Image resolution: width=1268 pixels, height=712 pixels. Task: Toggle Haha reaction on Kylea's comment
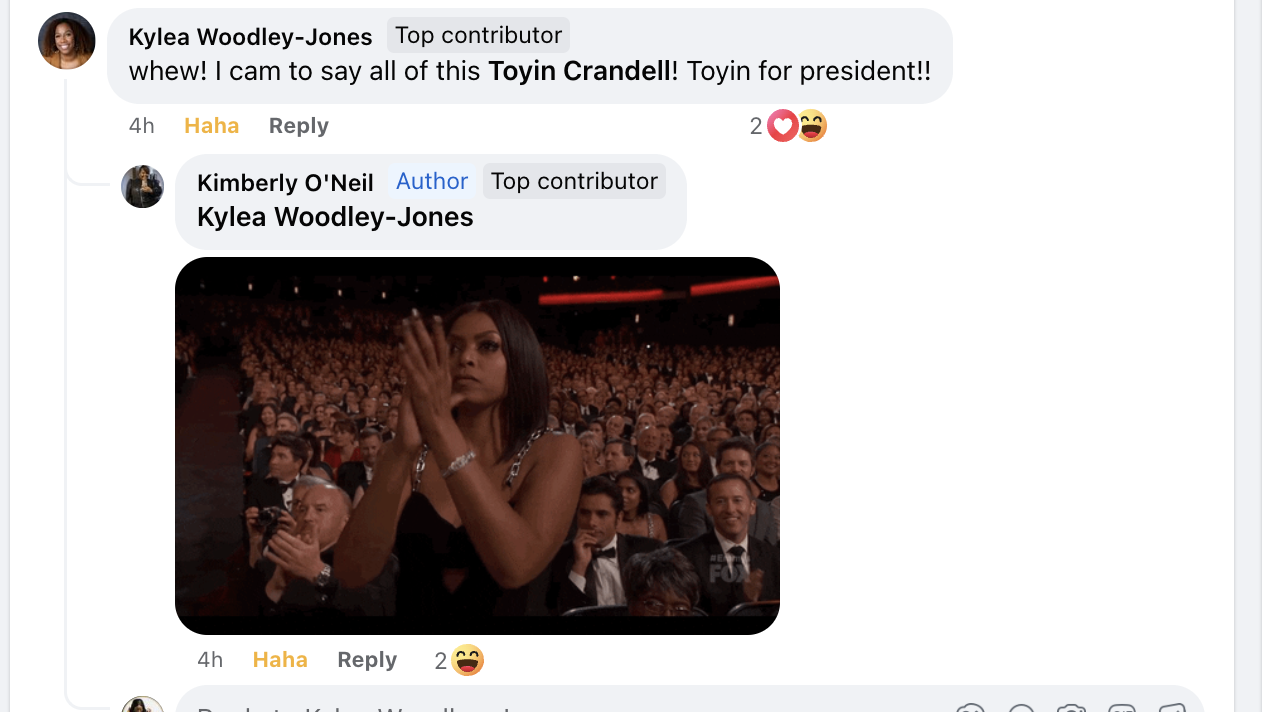pyautogui.click(x=212, y=126)
